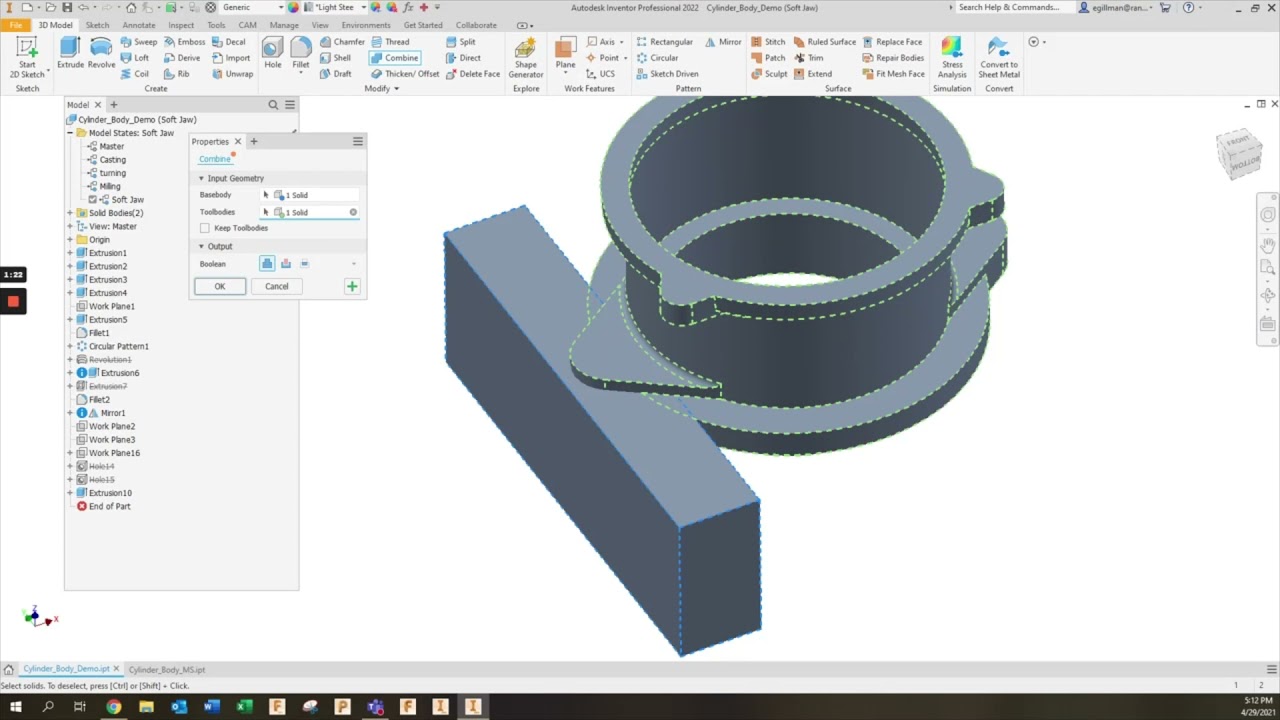
Task: Collapse the Input Geometry section
Action: 202,178
